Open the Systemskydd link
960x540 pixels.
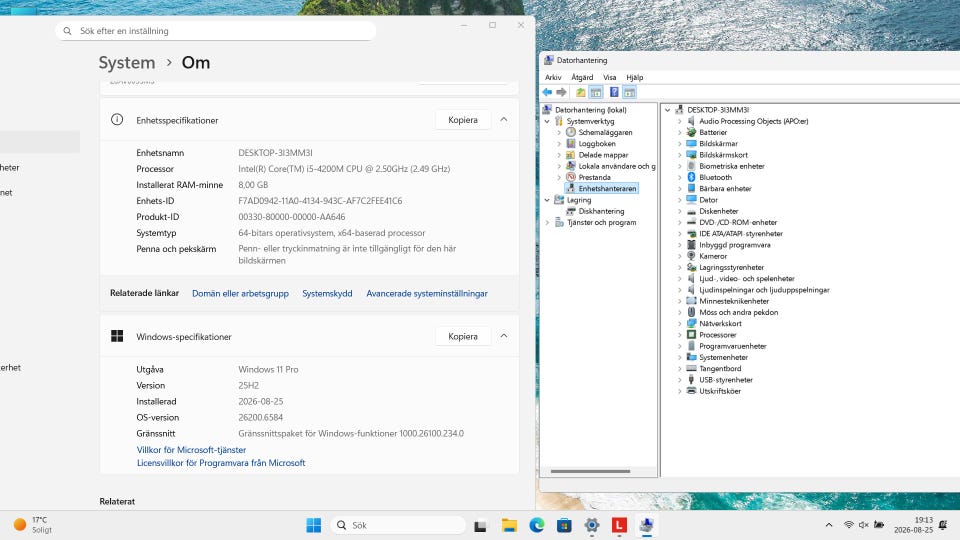327,293
